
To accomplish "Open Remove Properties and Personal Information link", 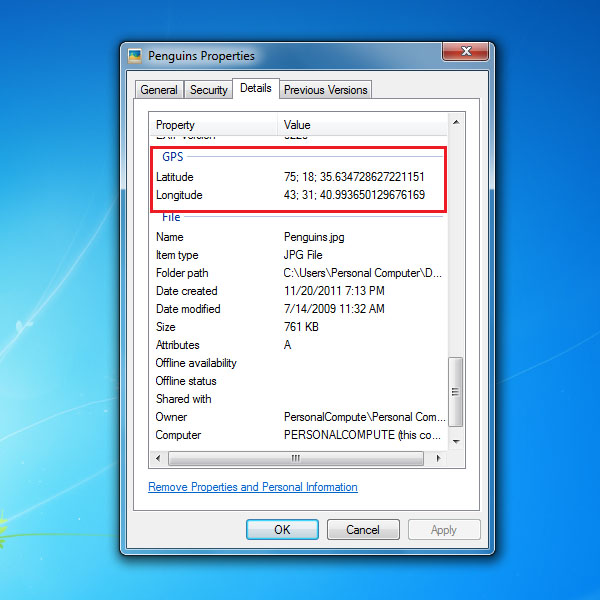I will click(253, 487).
